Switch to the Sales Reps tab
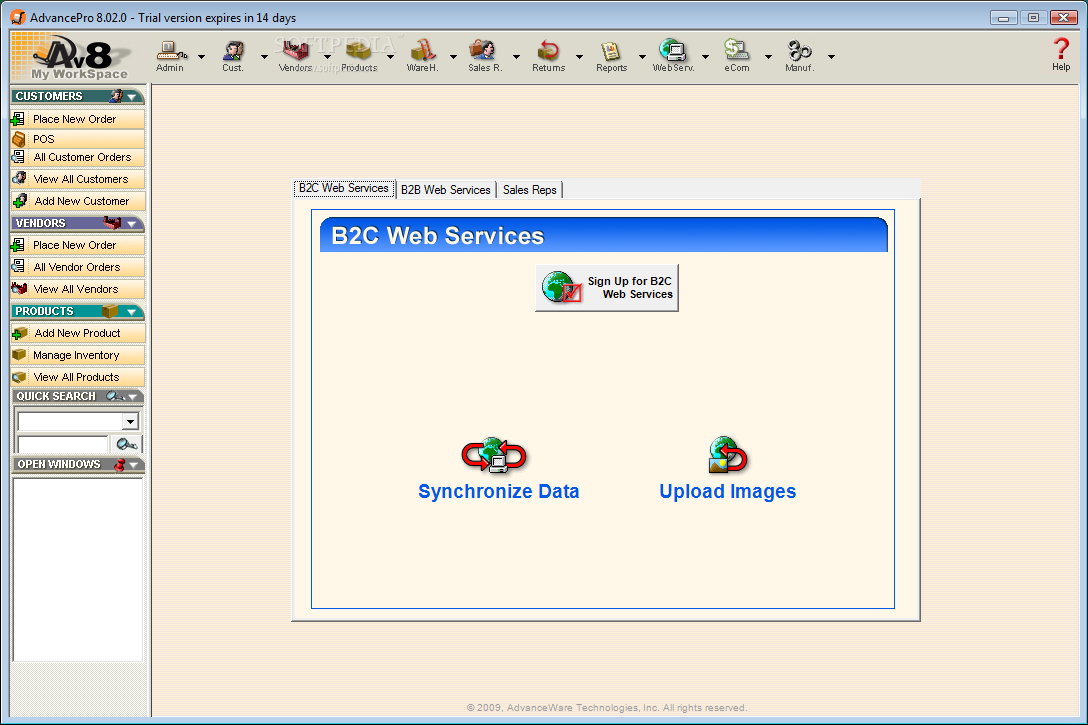This screenshot has width=1088, height=725. (529, 189)
